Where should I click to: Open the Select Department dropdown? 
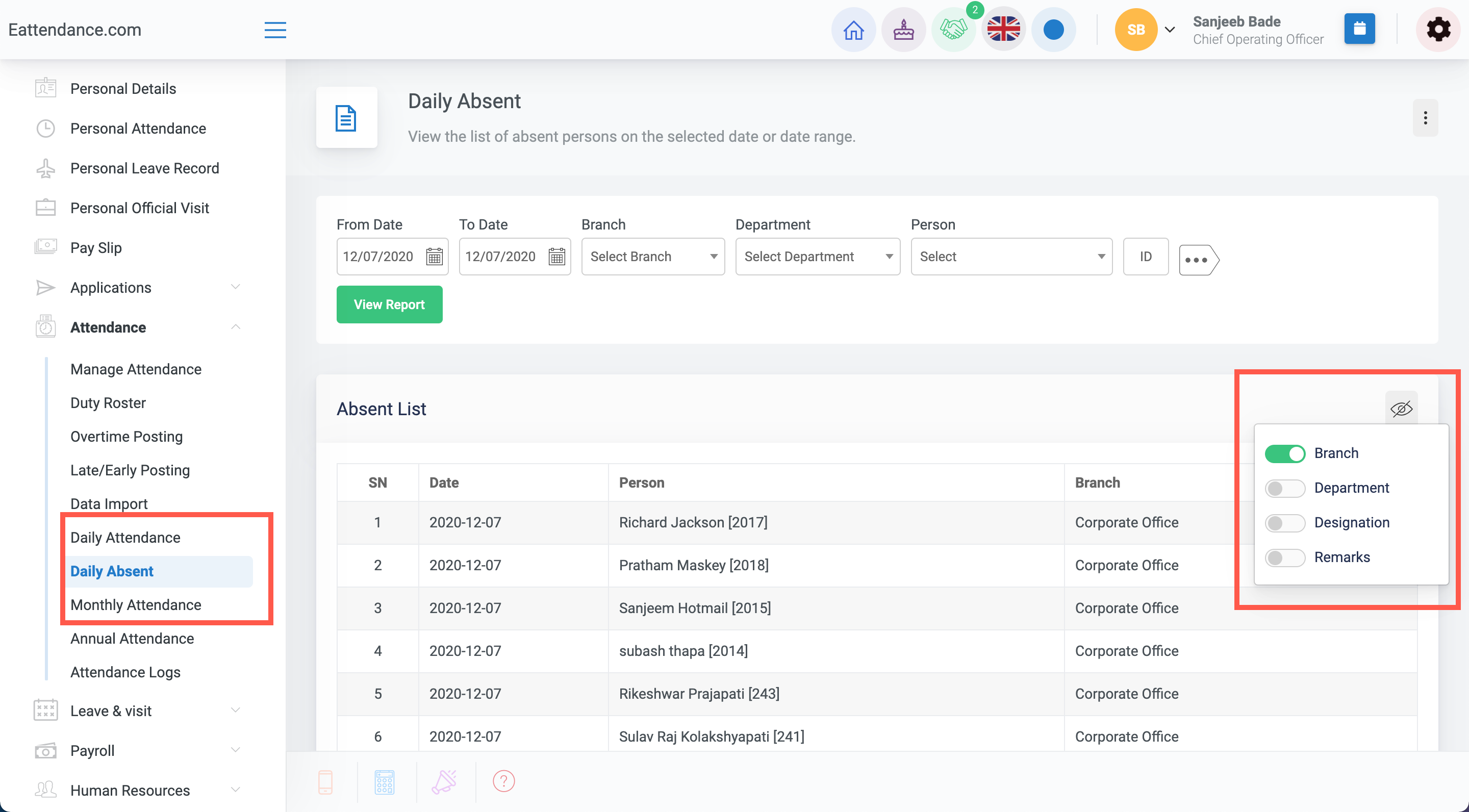pyautogui.click(x=817, y=257)
